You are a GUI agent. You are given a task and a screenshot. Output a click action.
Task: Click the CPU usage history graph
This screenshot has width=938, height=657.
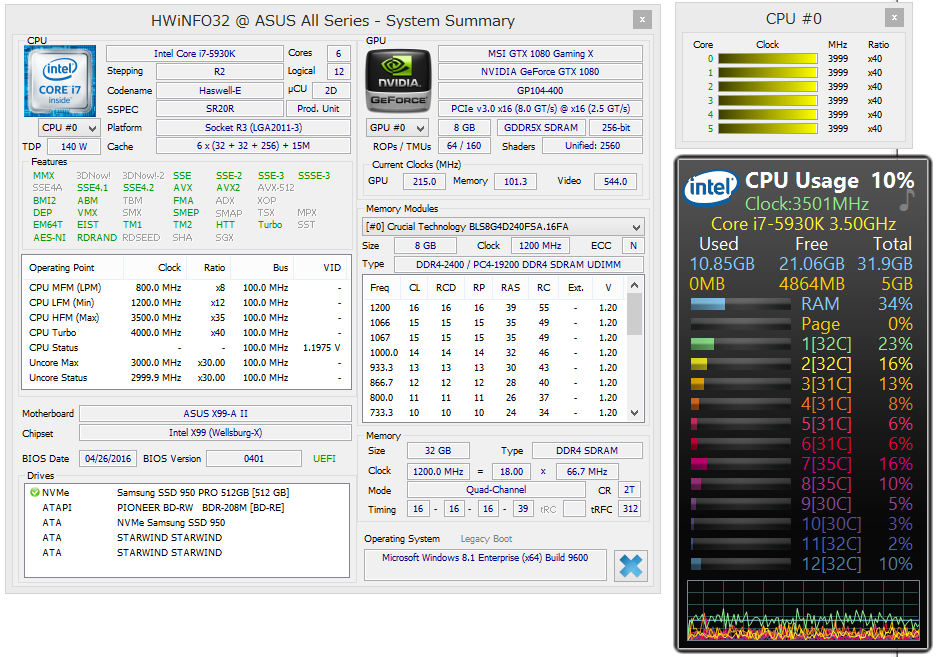pyautogui.click(x=803, y=610)
